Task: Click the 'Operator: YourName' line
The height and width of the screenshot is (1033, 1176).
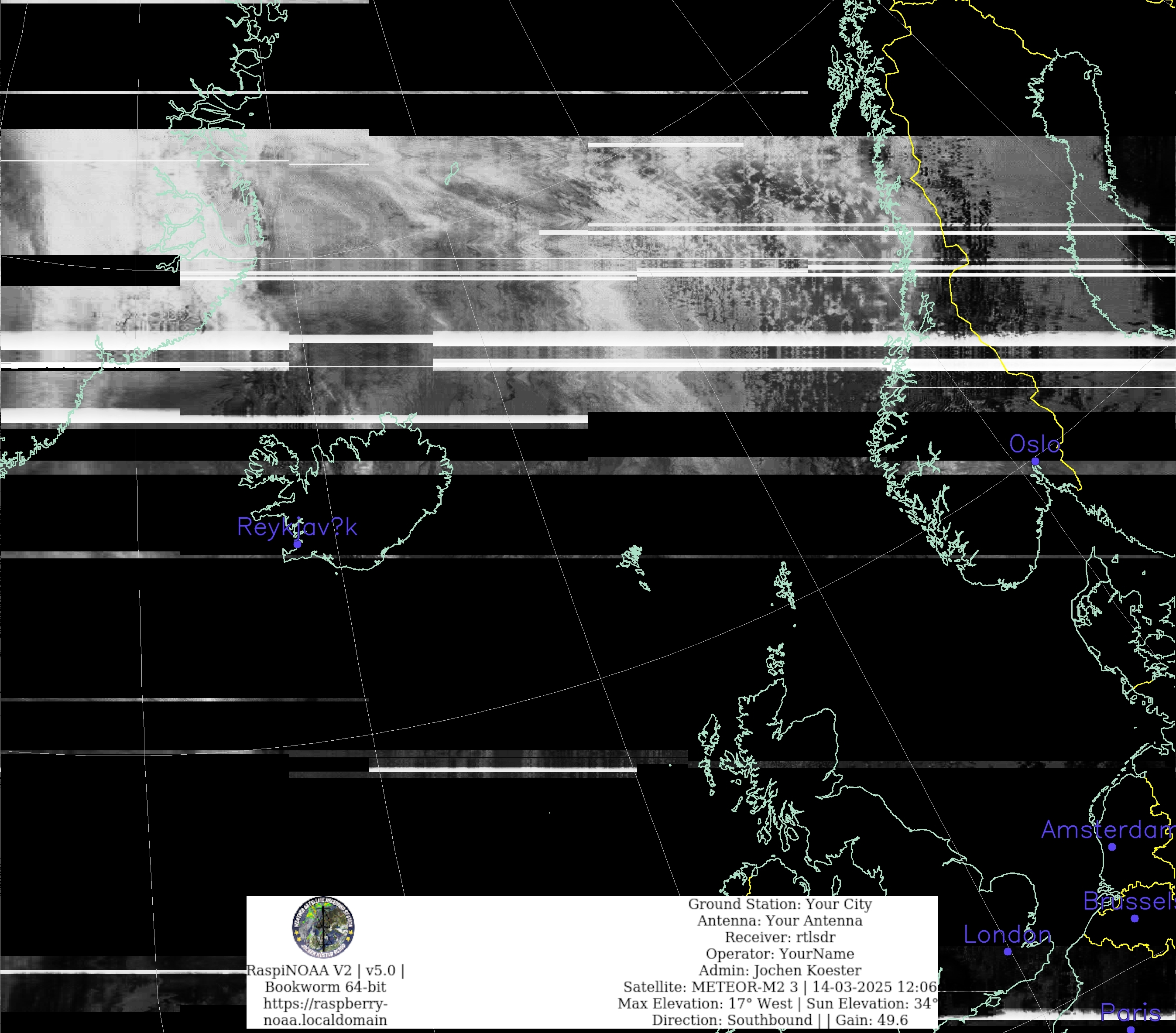Action: (780, 954)
